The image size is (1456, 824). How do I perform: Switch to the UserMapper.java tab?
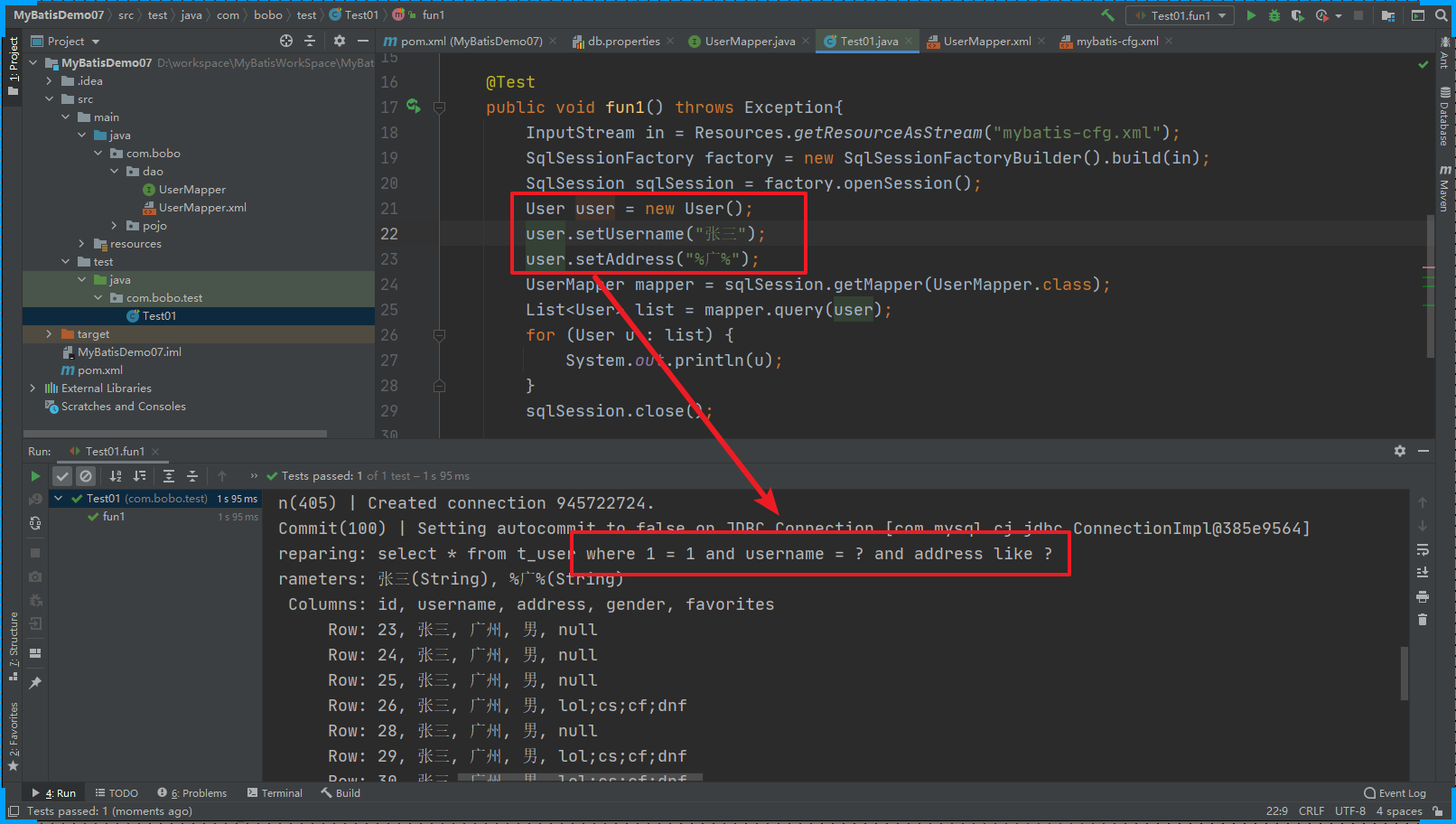tap(750, 42)
